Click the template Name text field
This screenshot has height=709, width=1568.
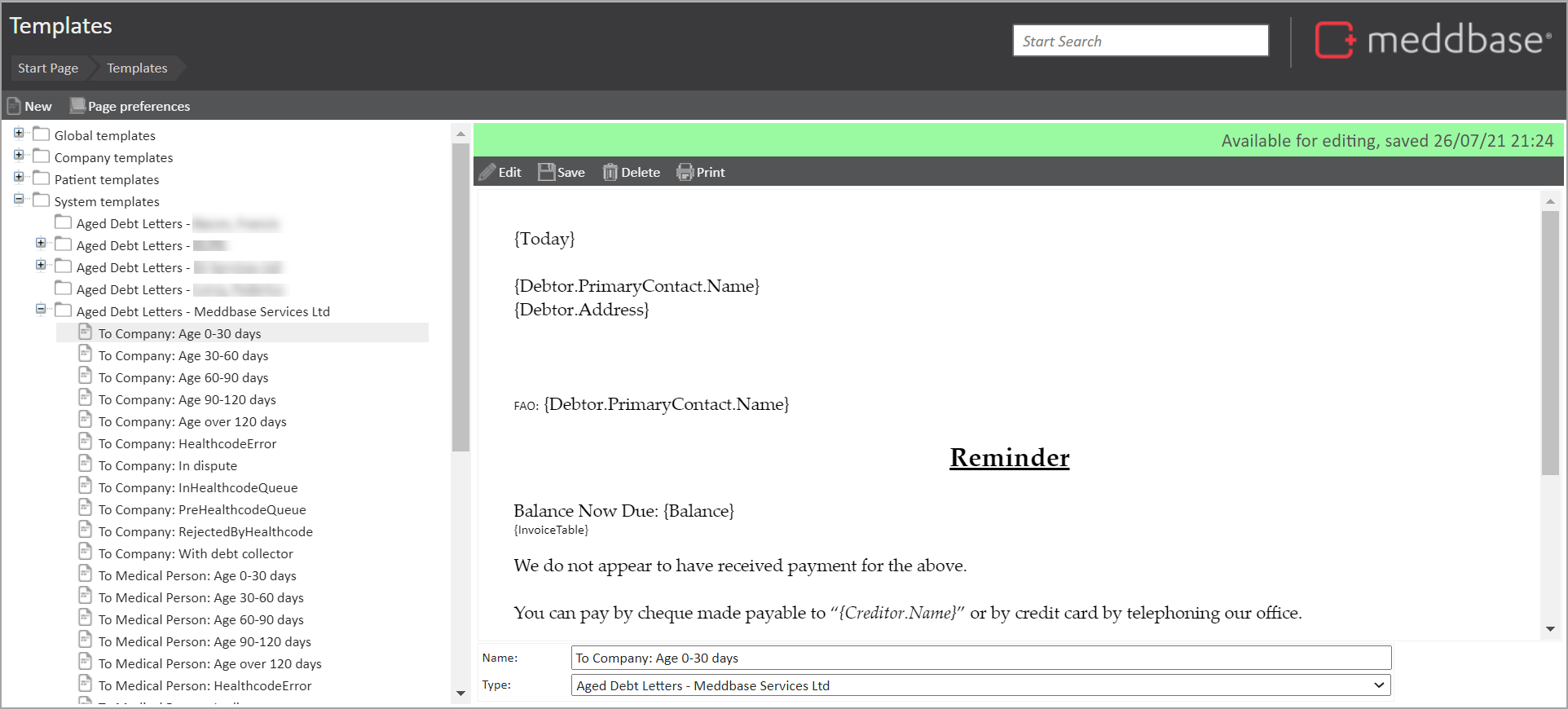(x=980, y=658)
